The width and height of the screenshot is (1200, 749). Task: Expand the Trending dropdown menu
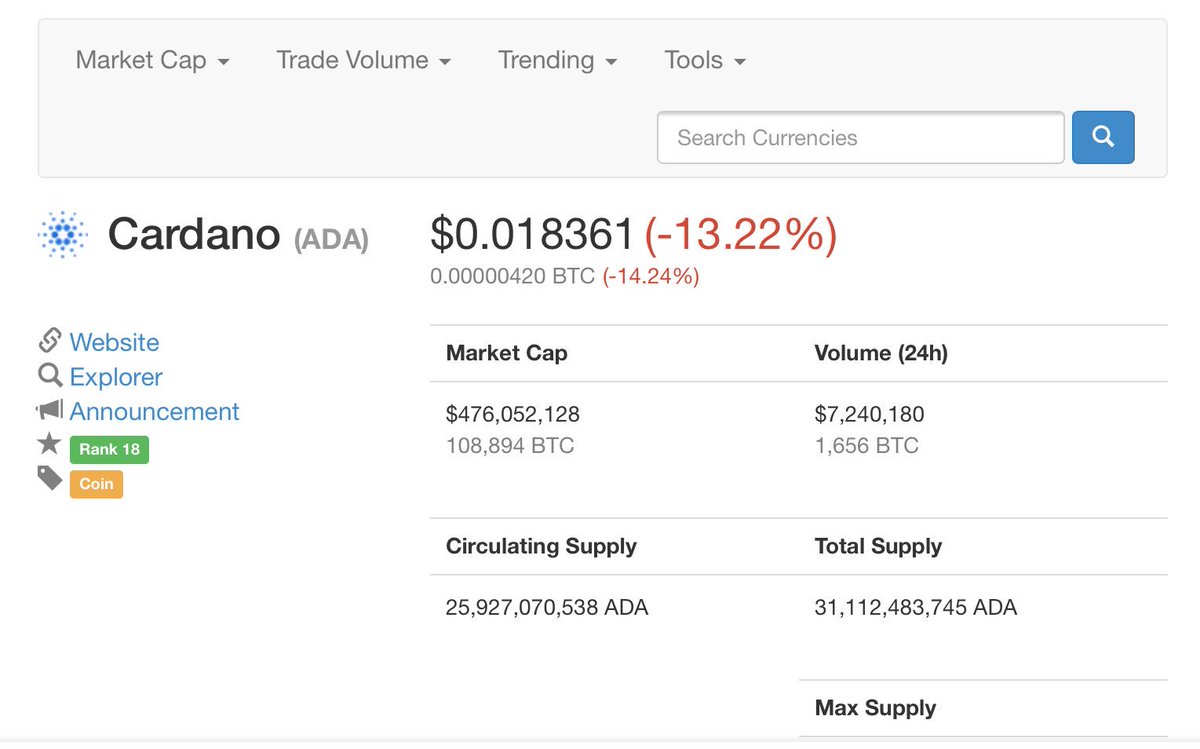click(558, 60)
